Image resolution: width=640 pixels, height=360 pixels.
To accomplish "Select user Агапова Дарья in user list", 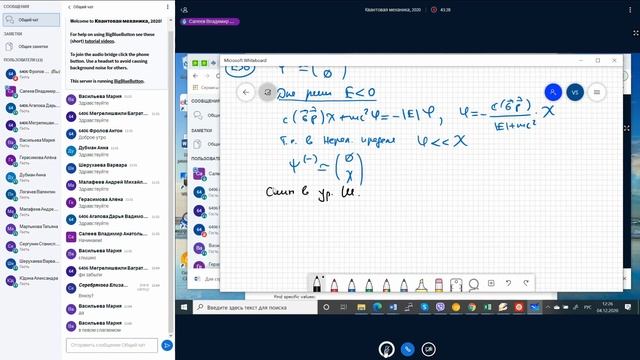I will pos(31,108).
